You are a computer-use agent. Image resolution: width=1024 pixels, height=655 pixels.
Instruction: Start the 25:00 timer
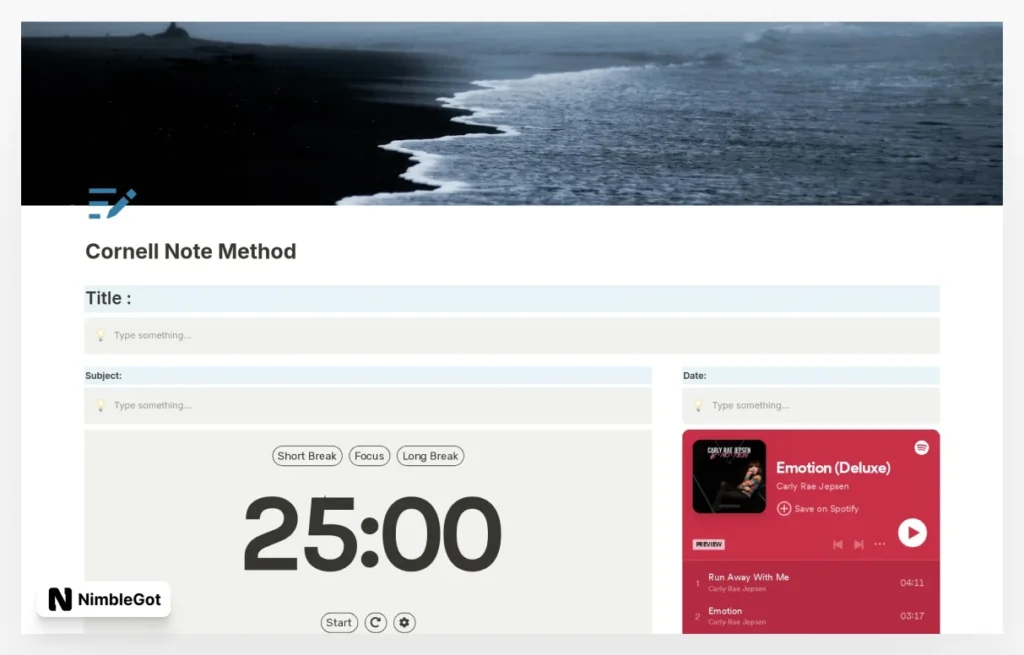pyautogui.click(x=339, y=622)
